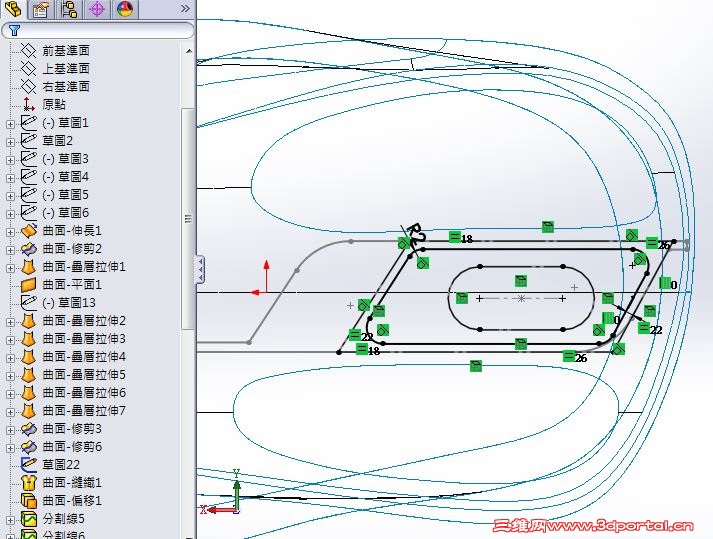Click the equal relation icon labeled 22 at right
This screenshot has width=713, height=539.
click(644, 327)
